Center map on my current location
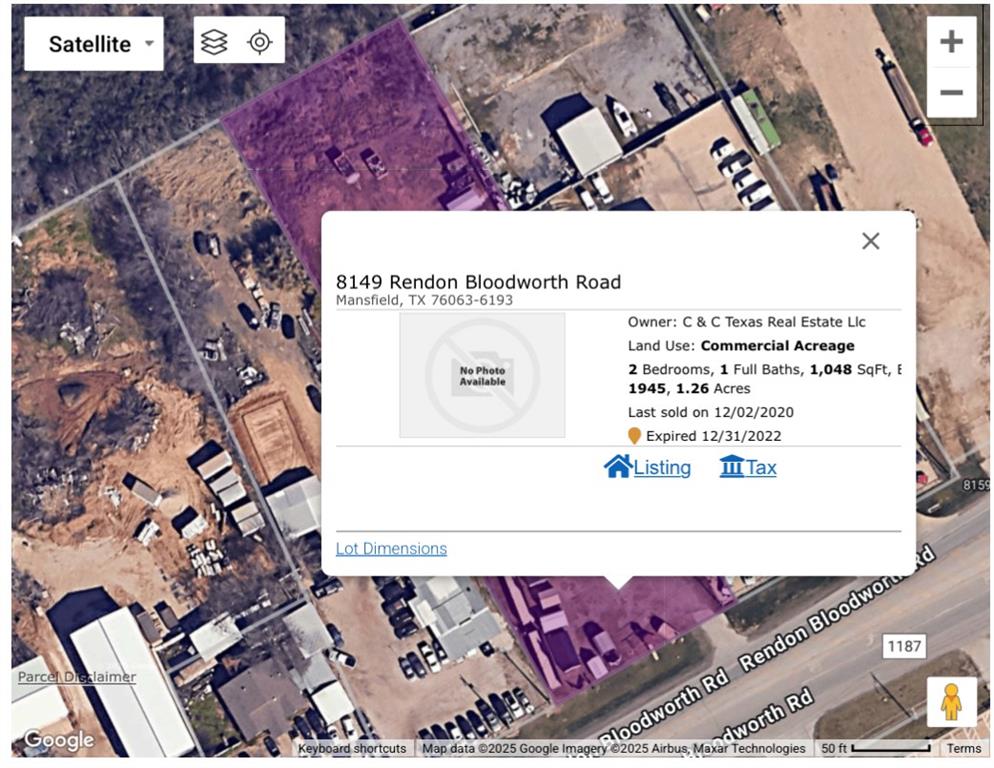The height and width of the screenshot is (768, 994). click(260, 42)
